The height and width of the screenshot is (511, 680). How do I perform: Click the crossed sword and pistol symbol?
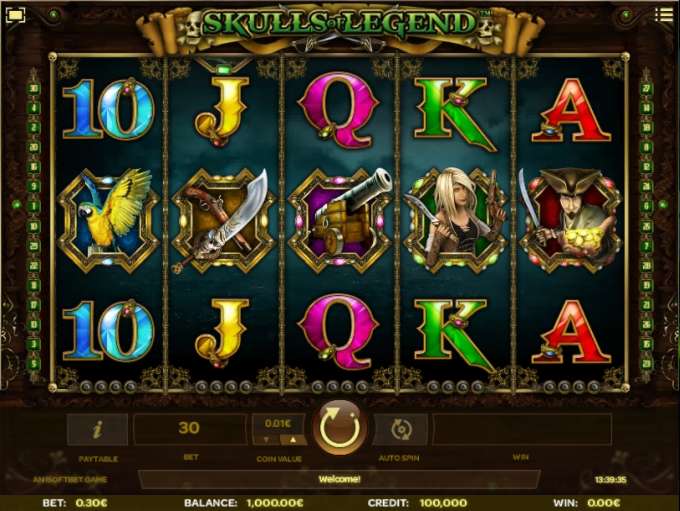tap(224, 220)
